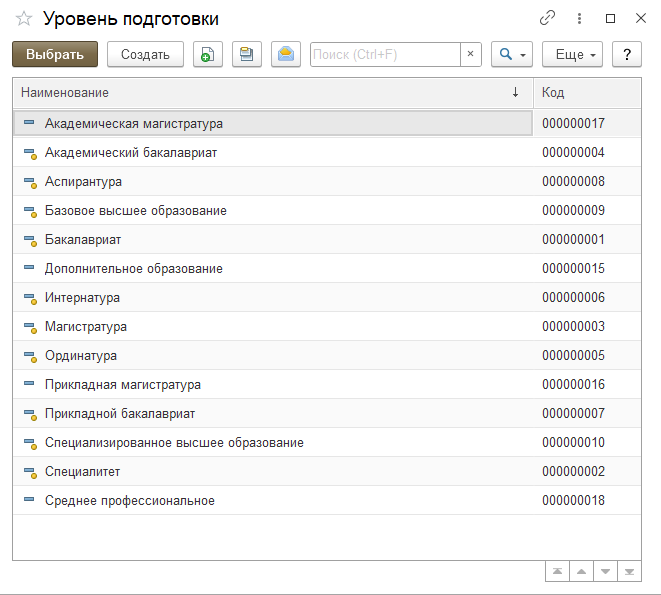Click item icon beside Академическая магистратура
This screenshot has height=595, width=661.
point(29,123)
